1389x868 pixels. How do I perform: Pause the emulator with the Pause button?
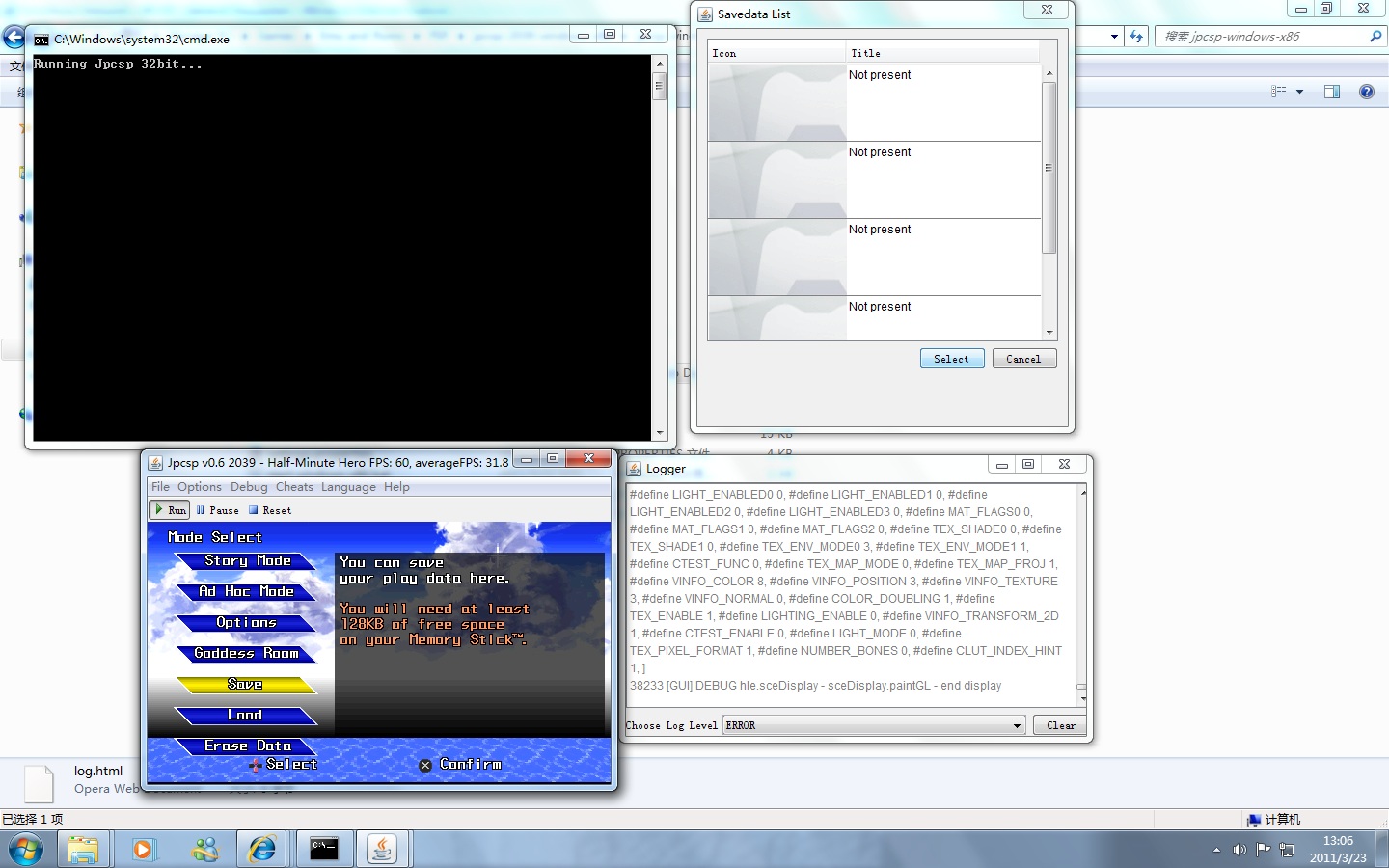click(x=218, y=510)
